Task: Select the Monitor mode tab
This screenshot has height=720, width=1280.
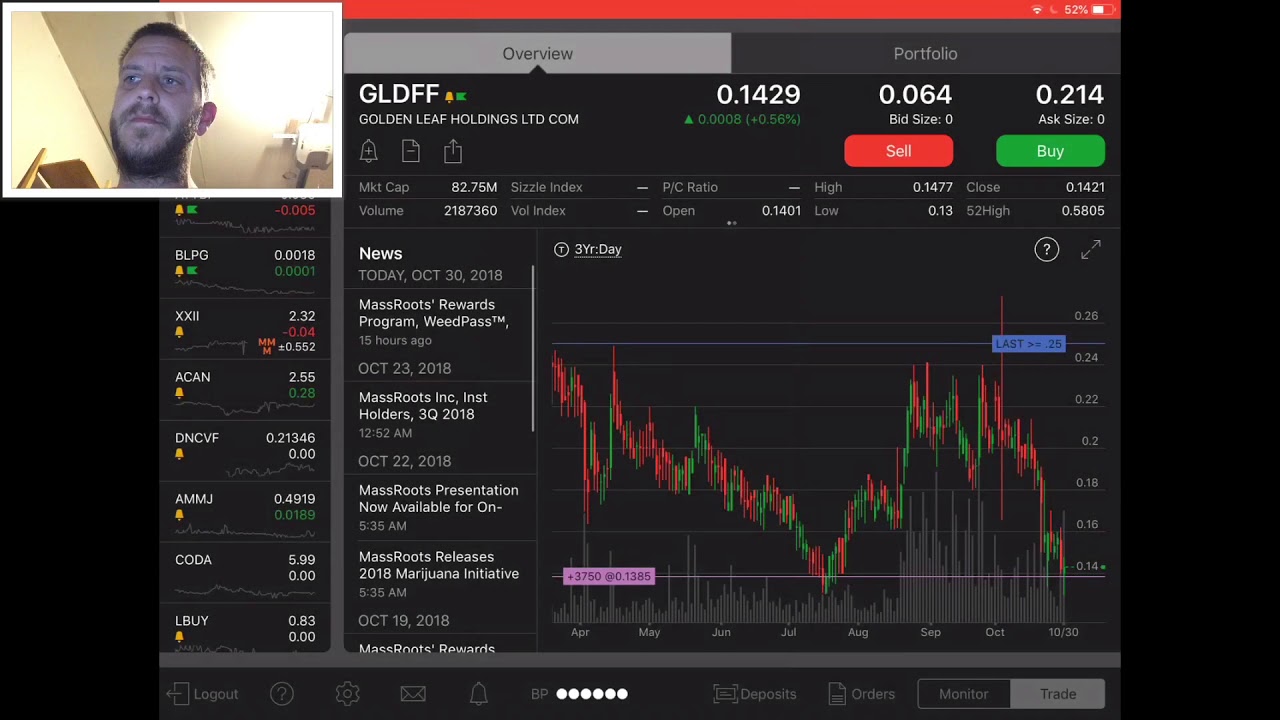Action: point(964,694)
